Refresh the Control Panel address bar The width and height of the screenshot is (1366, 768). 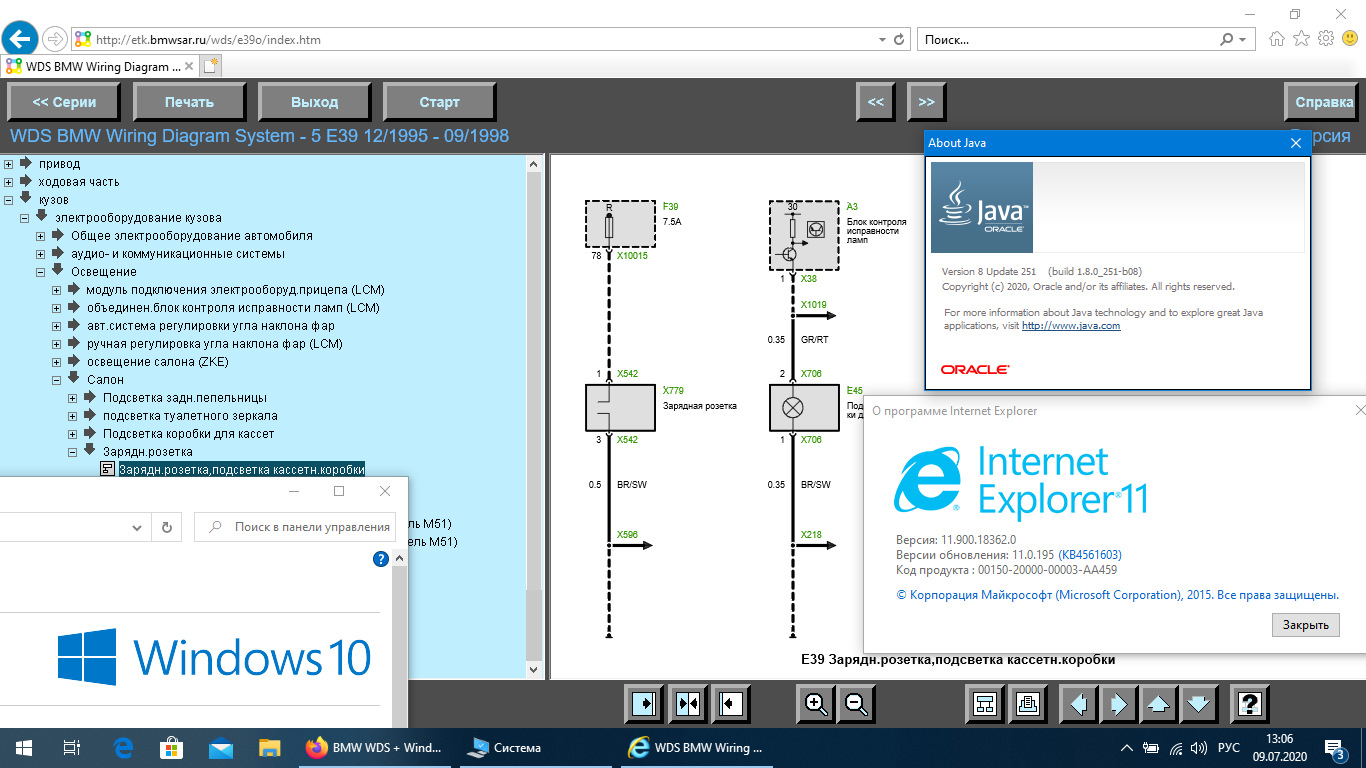tap(166, 527)
